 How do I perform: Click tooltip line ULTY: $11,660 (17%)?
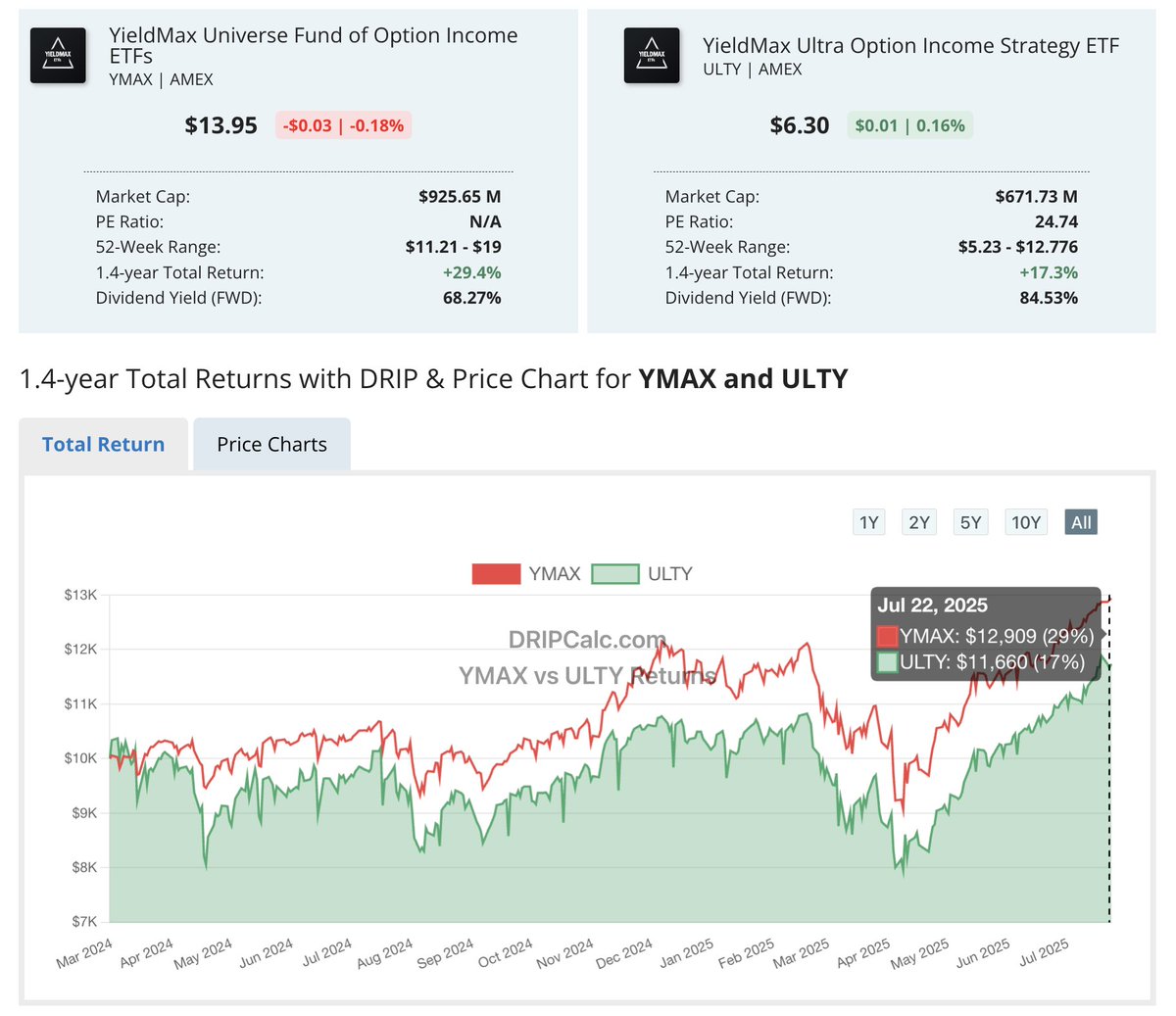[x=981, y=662]
